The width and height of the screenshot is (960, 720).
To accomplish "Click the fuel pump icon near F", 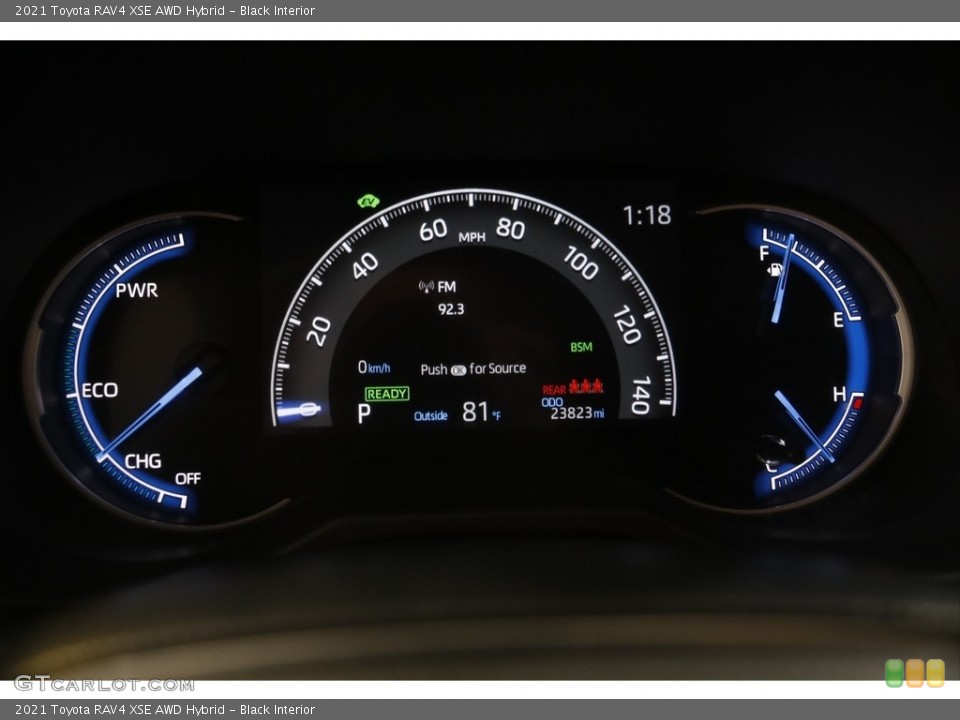I will pos(775,269).
